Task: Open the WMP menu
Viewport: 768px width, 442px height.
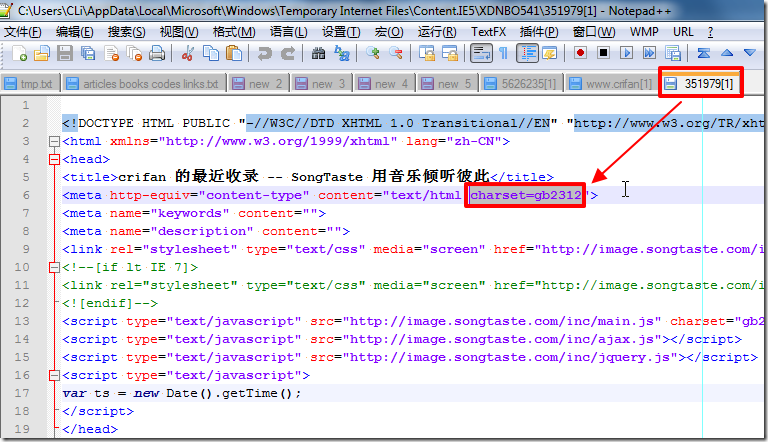Action: coord(644,32)
